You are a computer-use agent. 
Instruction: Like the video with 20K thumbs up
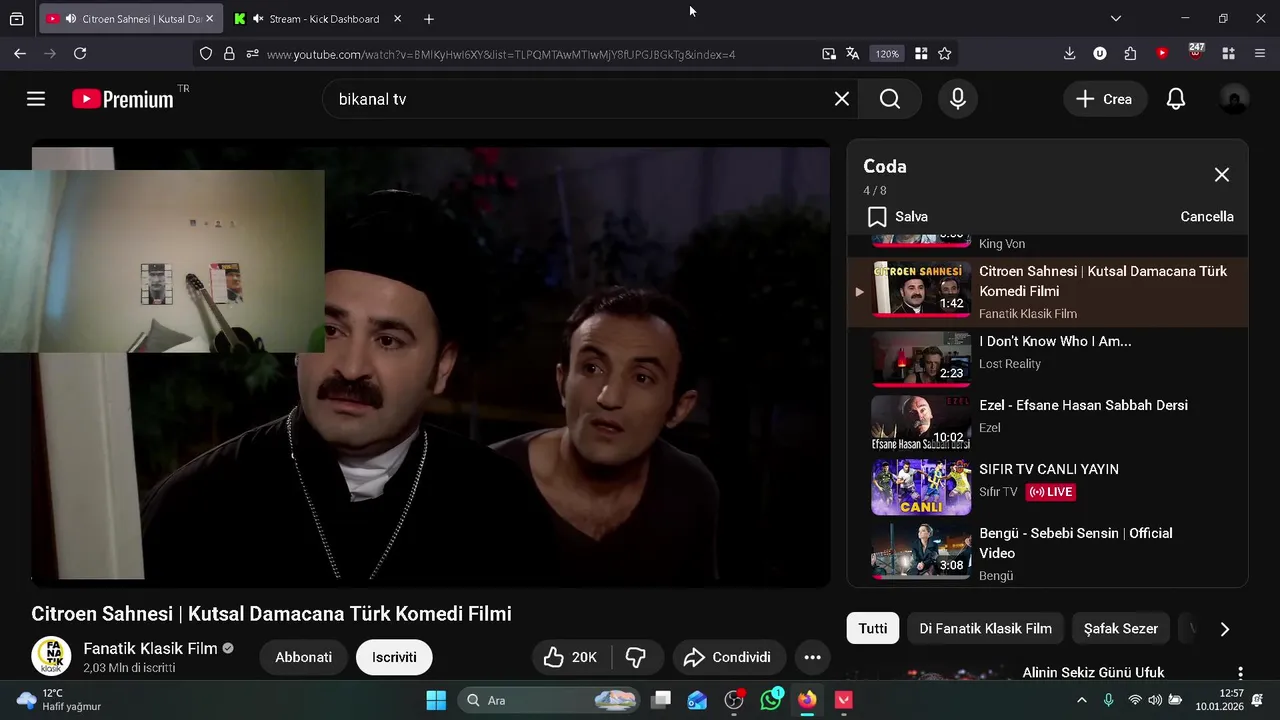571,657
